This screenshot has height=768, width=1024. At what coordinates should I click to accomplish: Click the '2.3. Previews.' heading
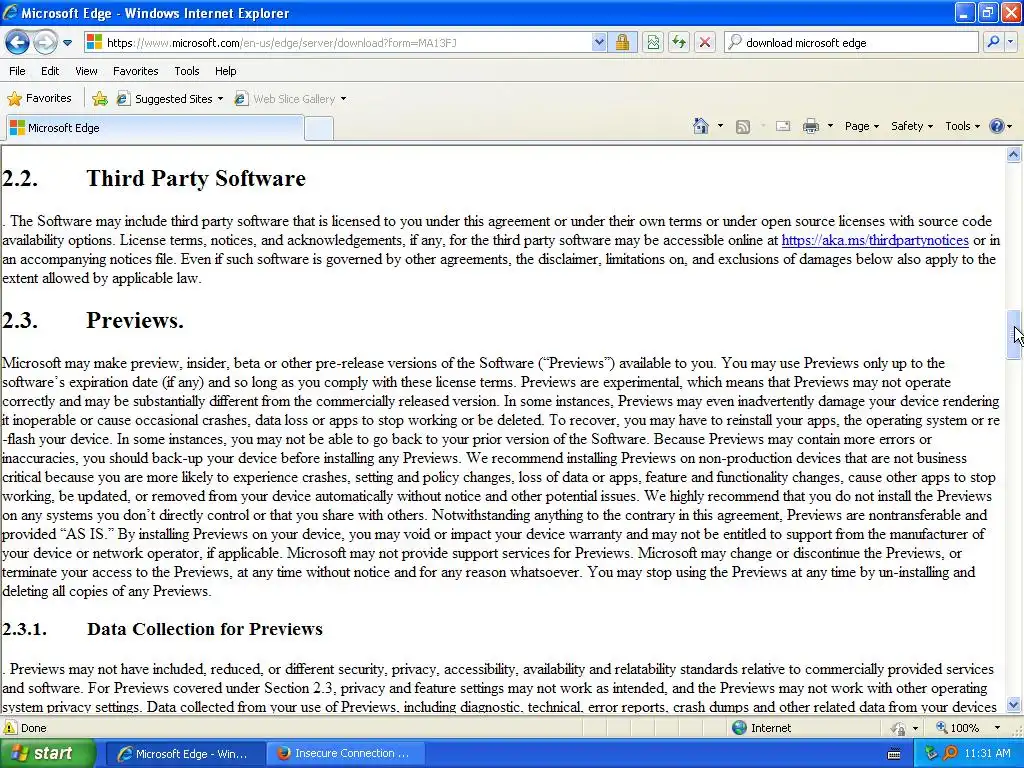[x=93, y=320]
